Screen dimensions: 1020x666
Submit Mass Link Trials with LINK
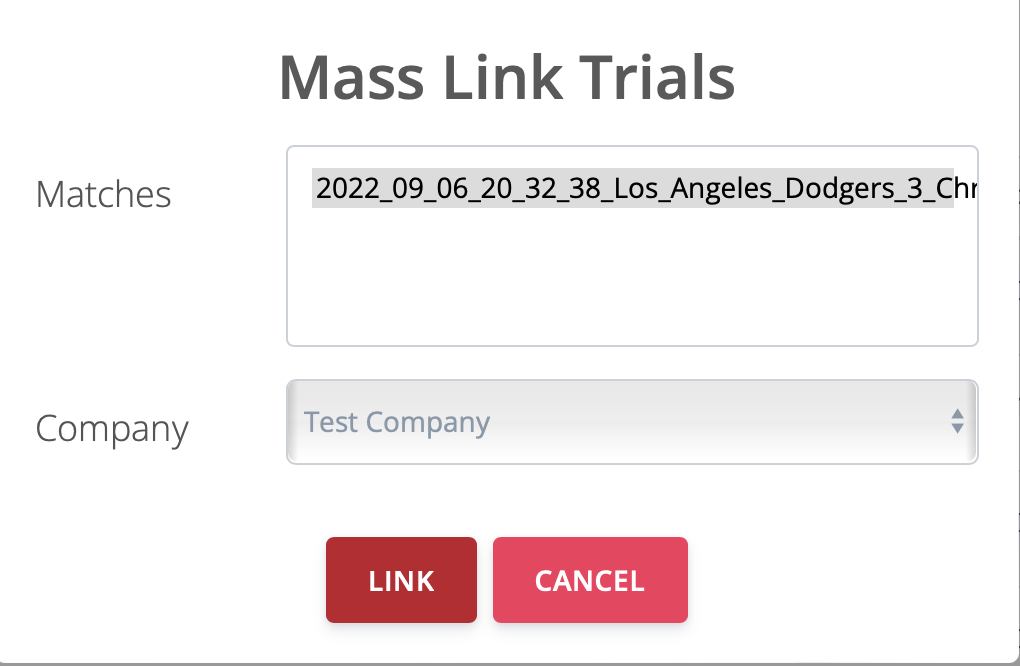(401, 580)
